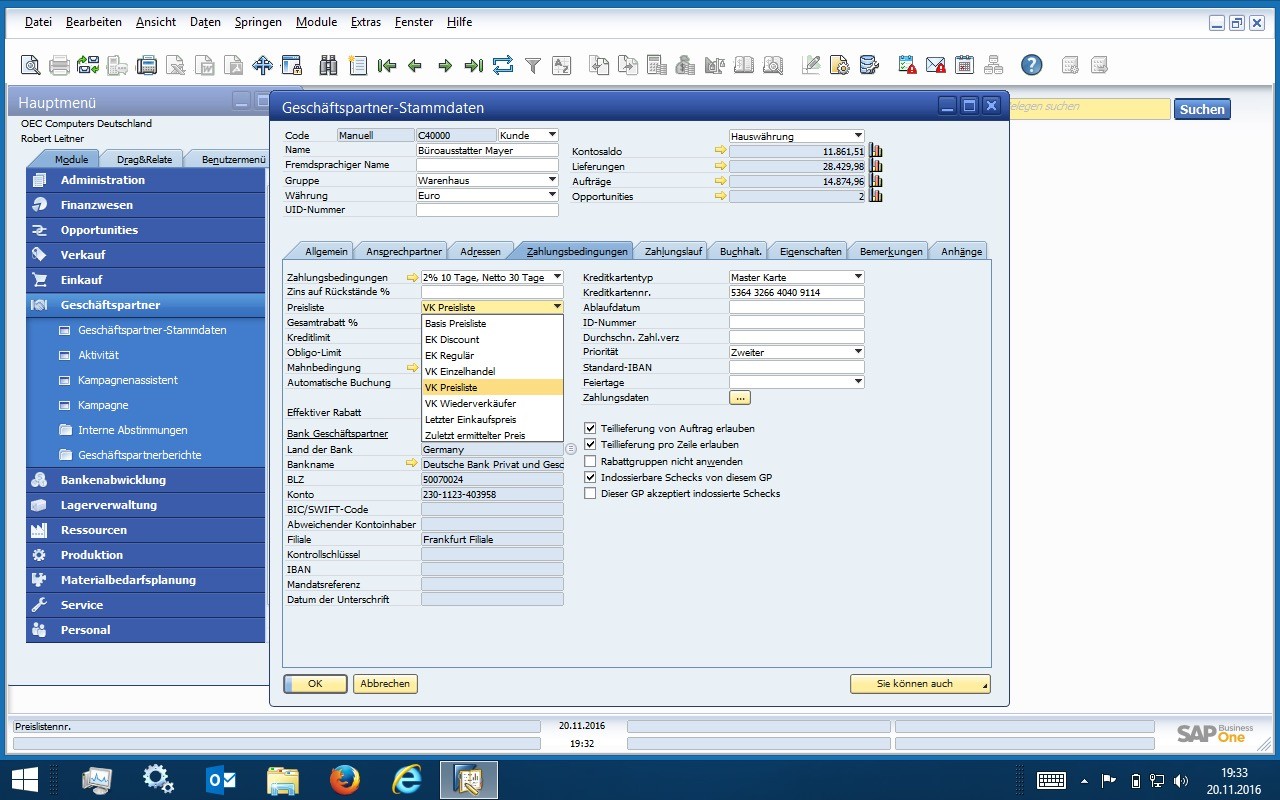The image size is (1280, 800).
Task: Uncheck Teillieferung von Auftrag erlauben
Action: [590, 428]
